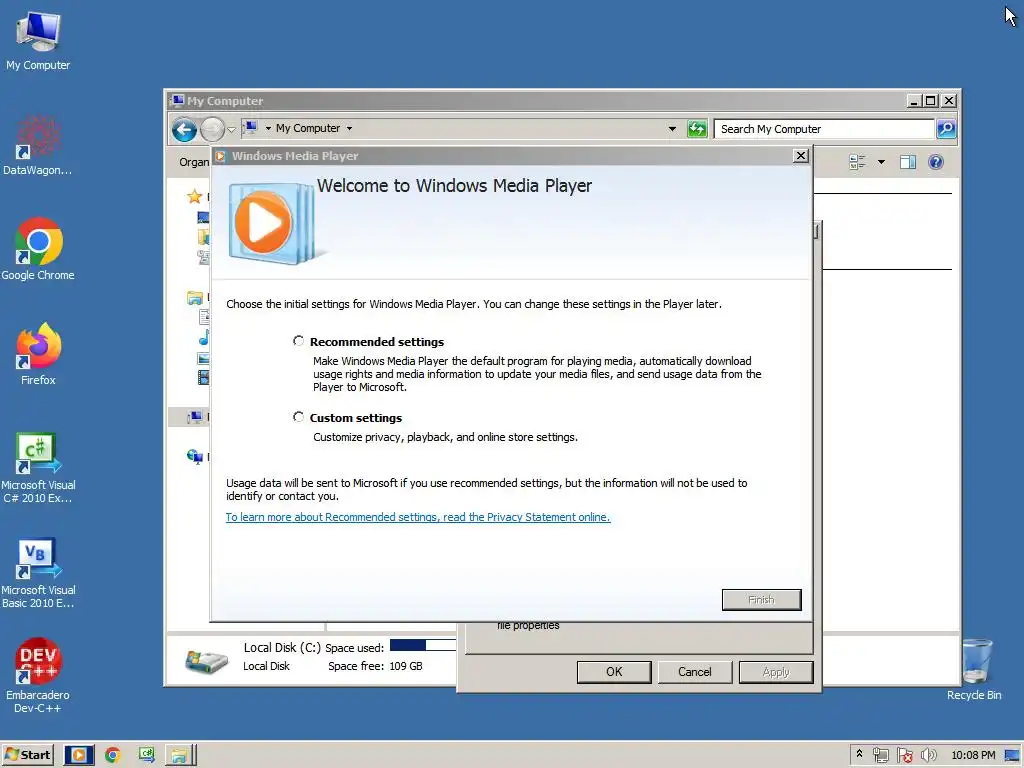The image size is (1024, 768).
Task: Launch Firefox from the desktop
Action: (x=38, y=354)
